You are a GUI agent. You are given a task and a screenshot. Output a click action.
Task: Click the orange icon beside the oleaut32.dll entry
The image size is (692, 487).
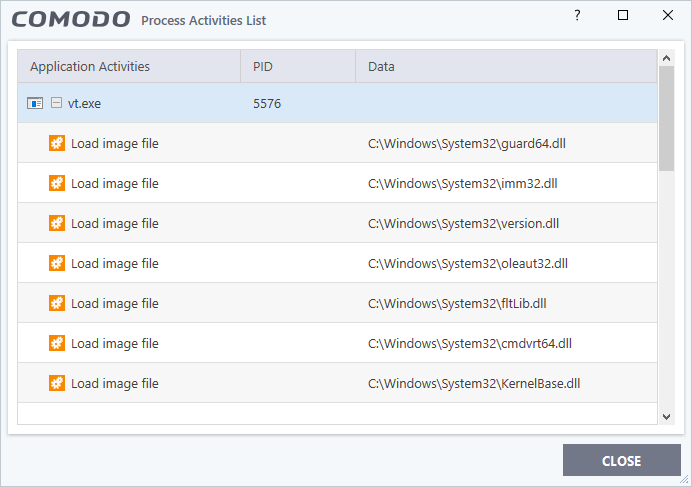[x=57, y=263]
